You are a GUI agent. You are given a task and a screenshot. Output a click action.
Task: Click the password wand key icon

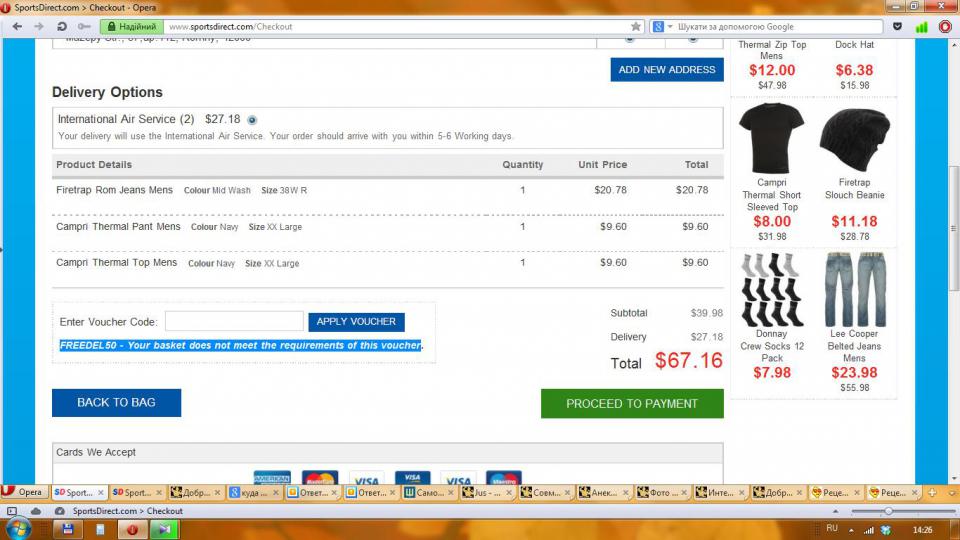(x=82, y=26)
